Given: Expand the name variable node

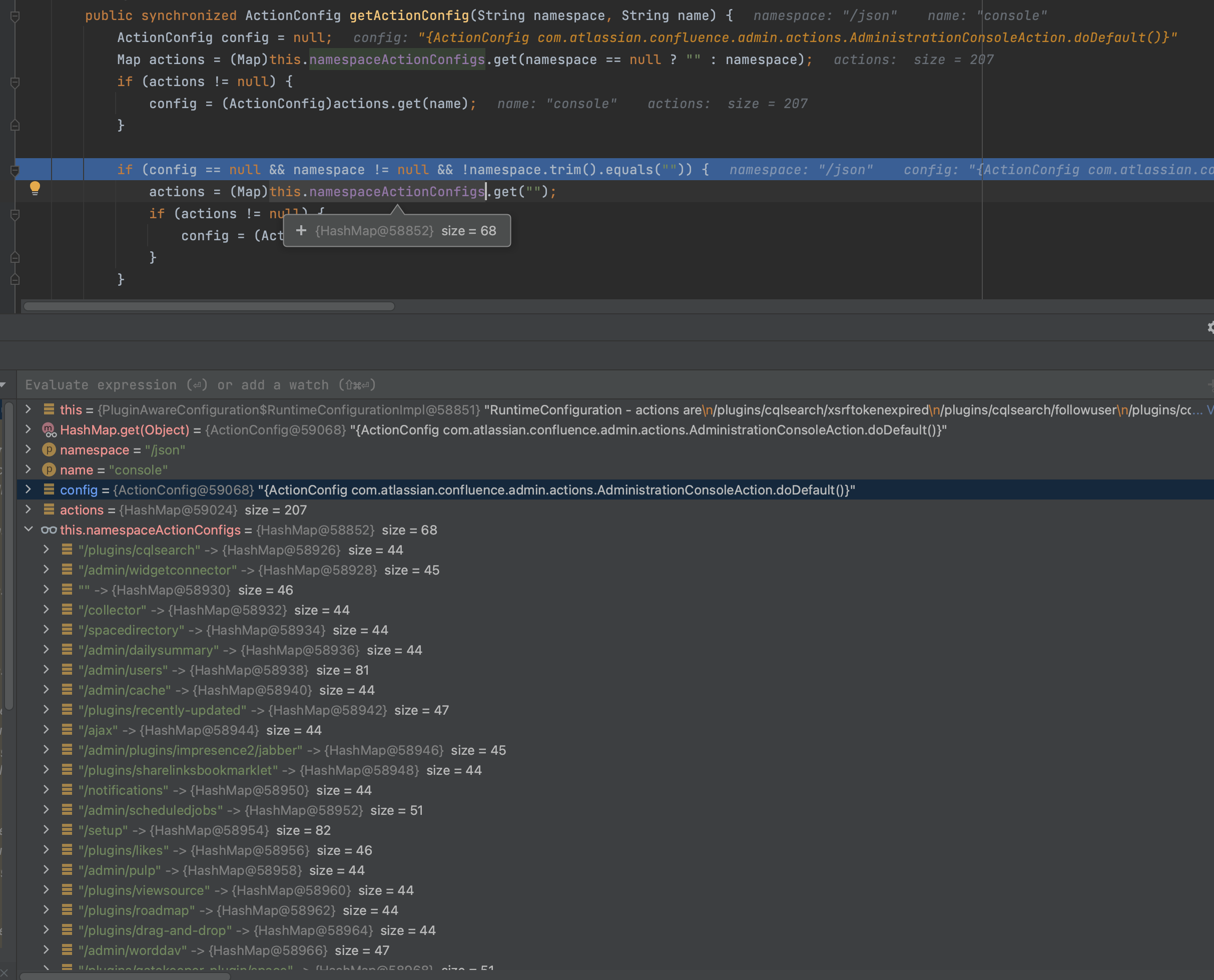Looking at the screenshot, I should click(x=28, y=469).
